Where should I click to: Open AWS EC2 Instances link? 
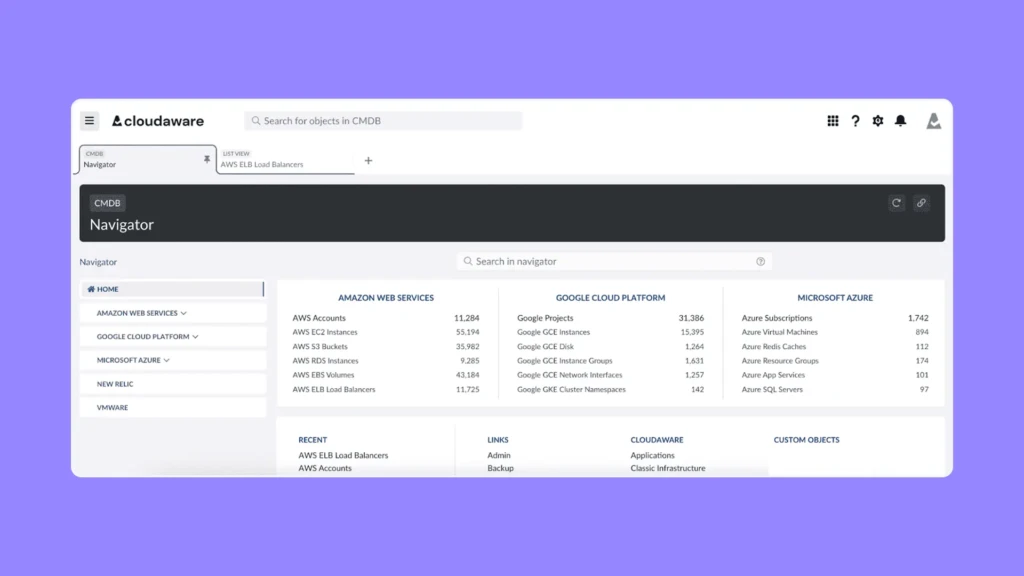point(325,332)
